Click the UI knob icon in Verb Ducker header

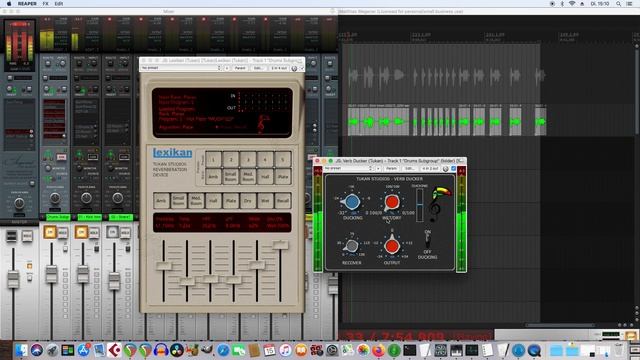coord(446,169)
